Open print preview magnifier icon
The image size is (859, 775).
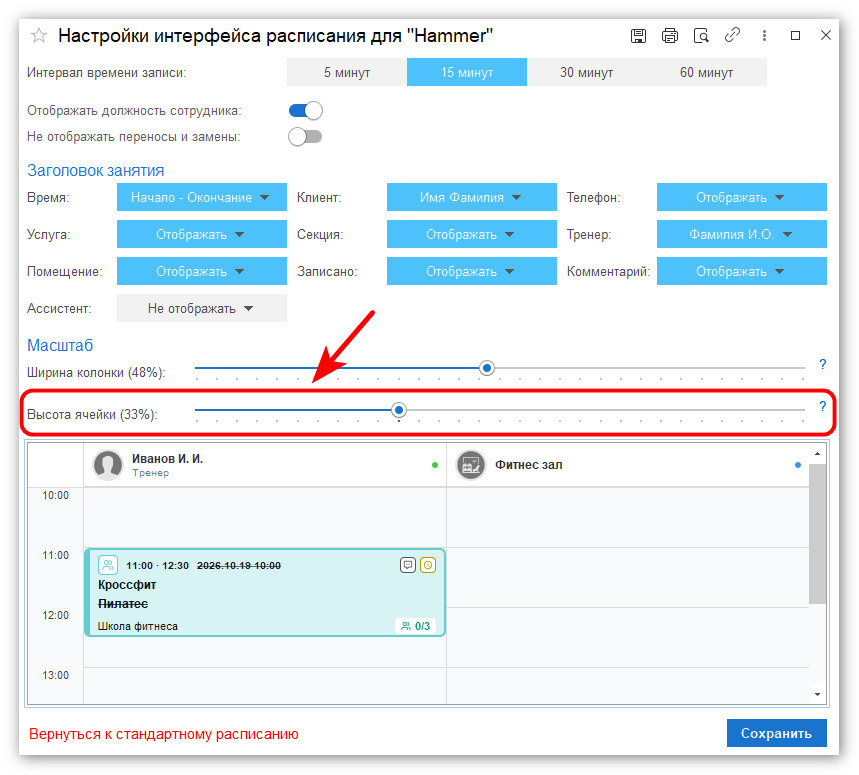click(701, 36)
